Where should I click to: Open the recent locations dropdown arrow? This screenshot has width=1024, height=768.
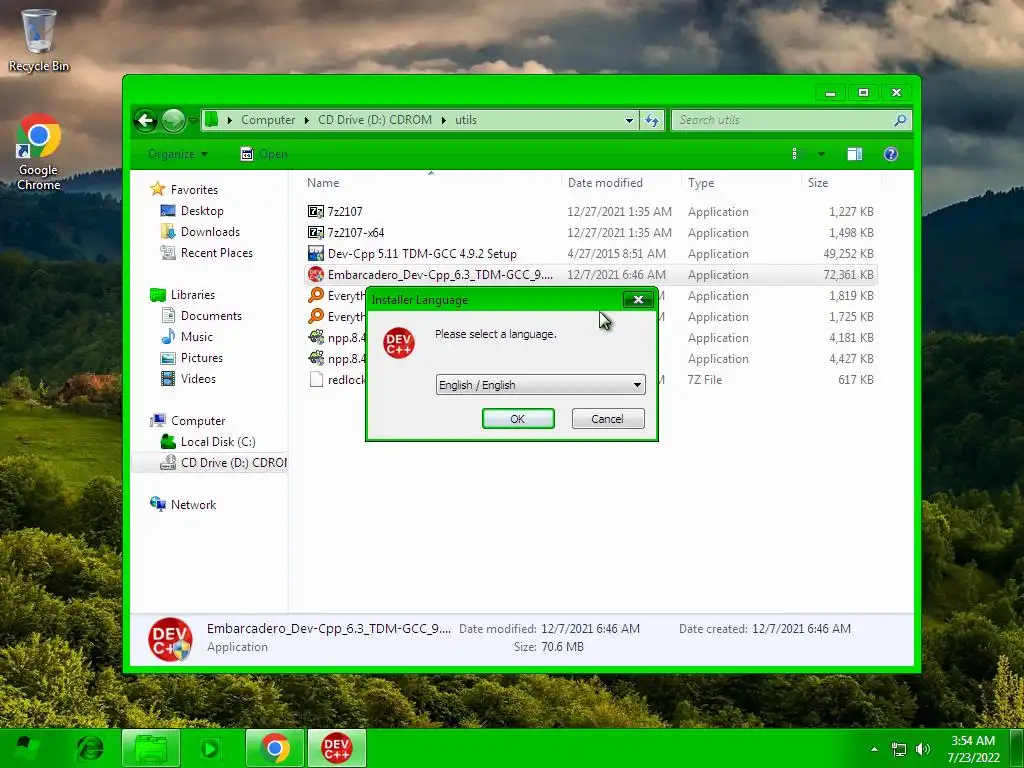coord(193,120)
